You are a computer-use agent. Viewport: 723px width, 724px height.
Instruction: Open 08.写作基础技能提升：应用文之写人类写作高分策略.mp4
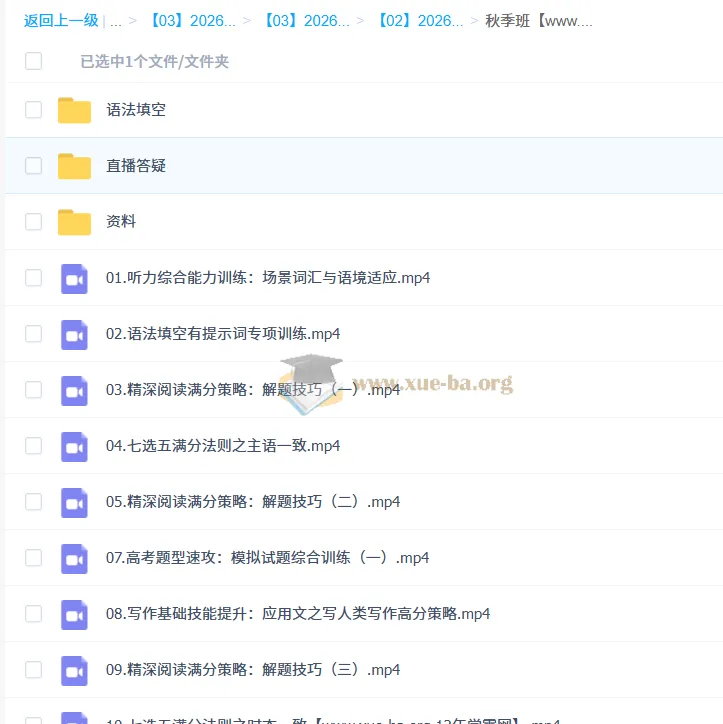tap(298, 614)
